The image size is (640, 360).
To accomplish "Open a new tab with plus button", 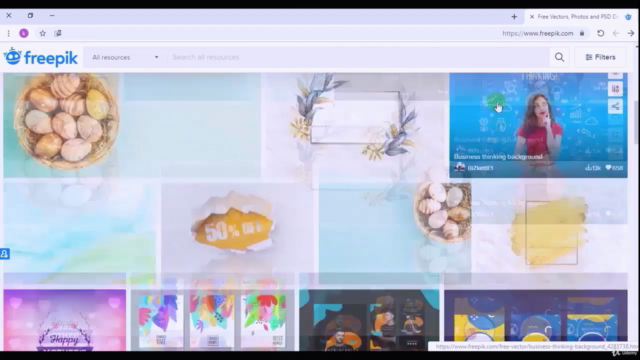I will [x=514, y=17].
